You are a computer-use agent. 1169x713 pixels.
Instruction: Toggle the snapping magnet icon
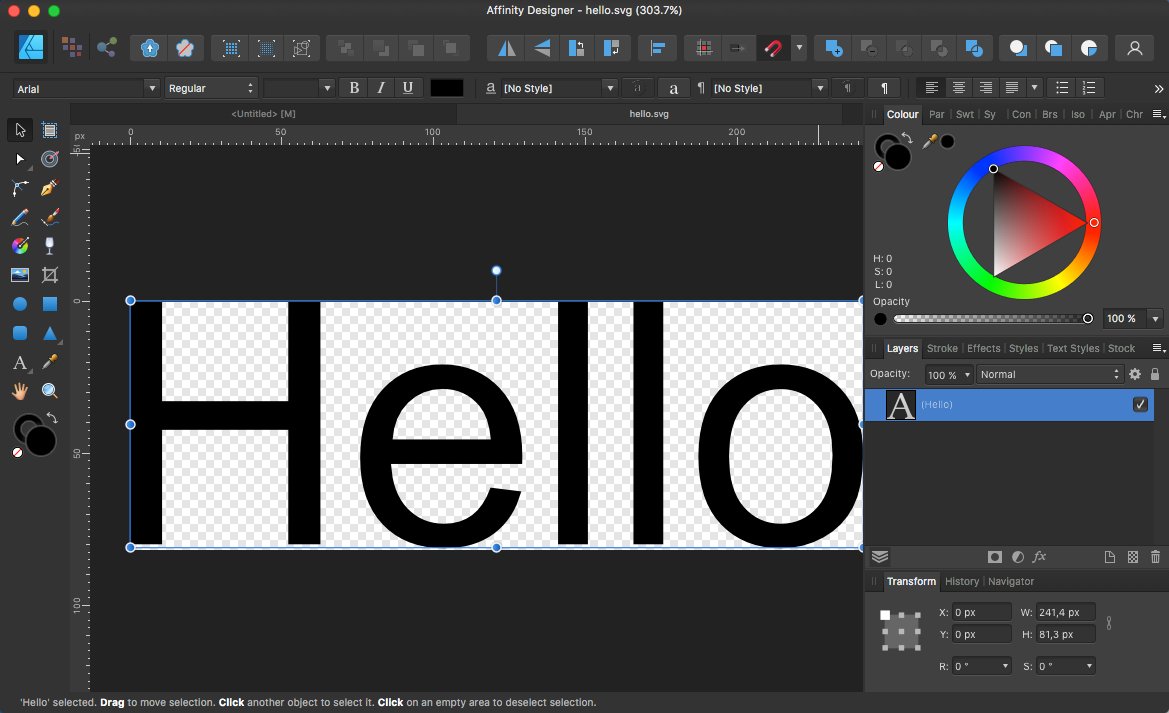coord(773,47)
